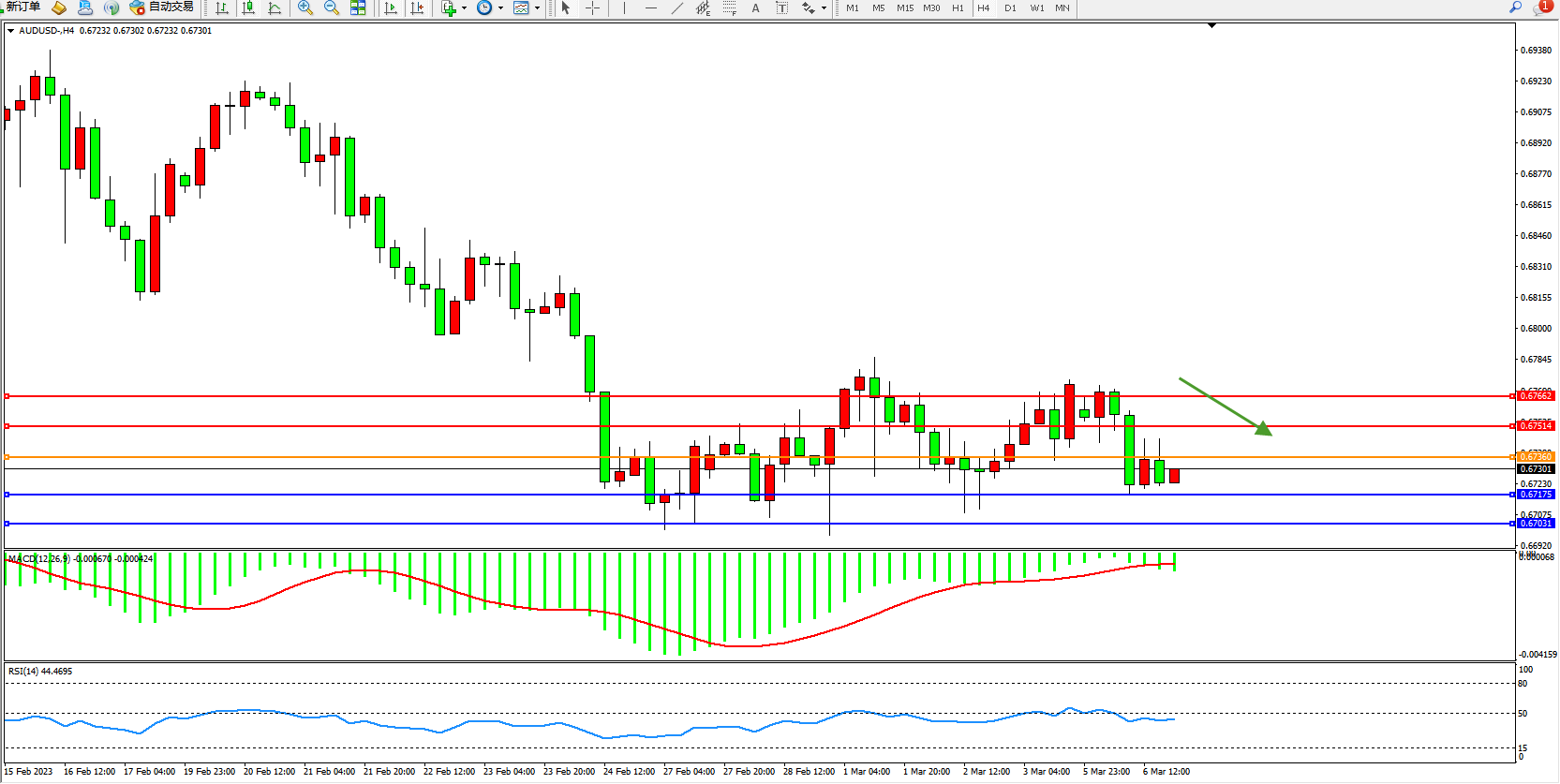
Task: Select the text label tool
Action: point(755,7)
